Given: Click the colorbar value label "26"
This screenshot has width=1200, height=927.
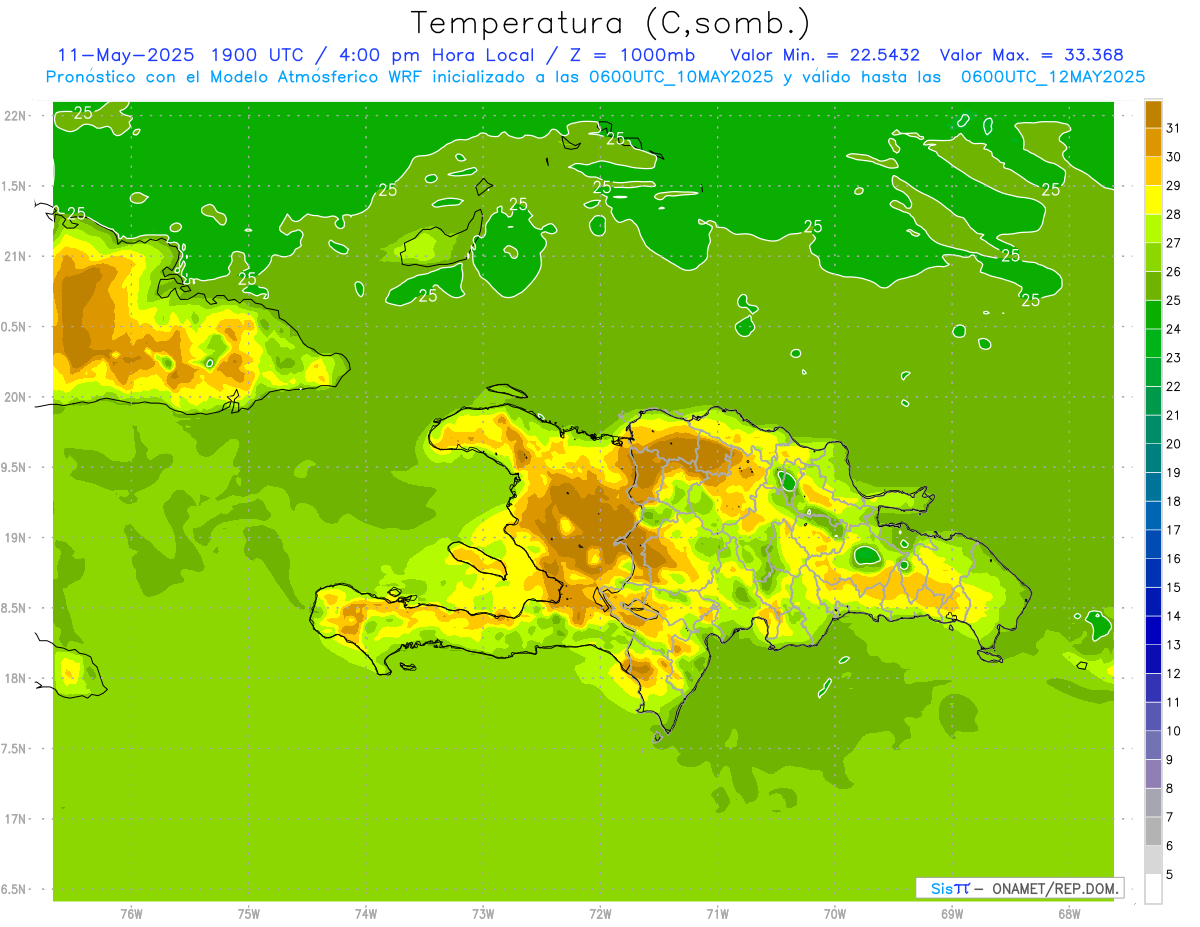Looking at the screenshot, I should (1173, 271).
